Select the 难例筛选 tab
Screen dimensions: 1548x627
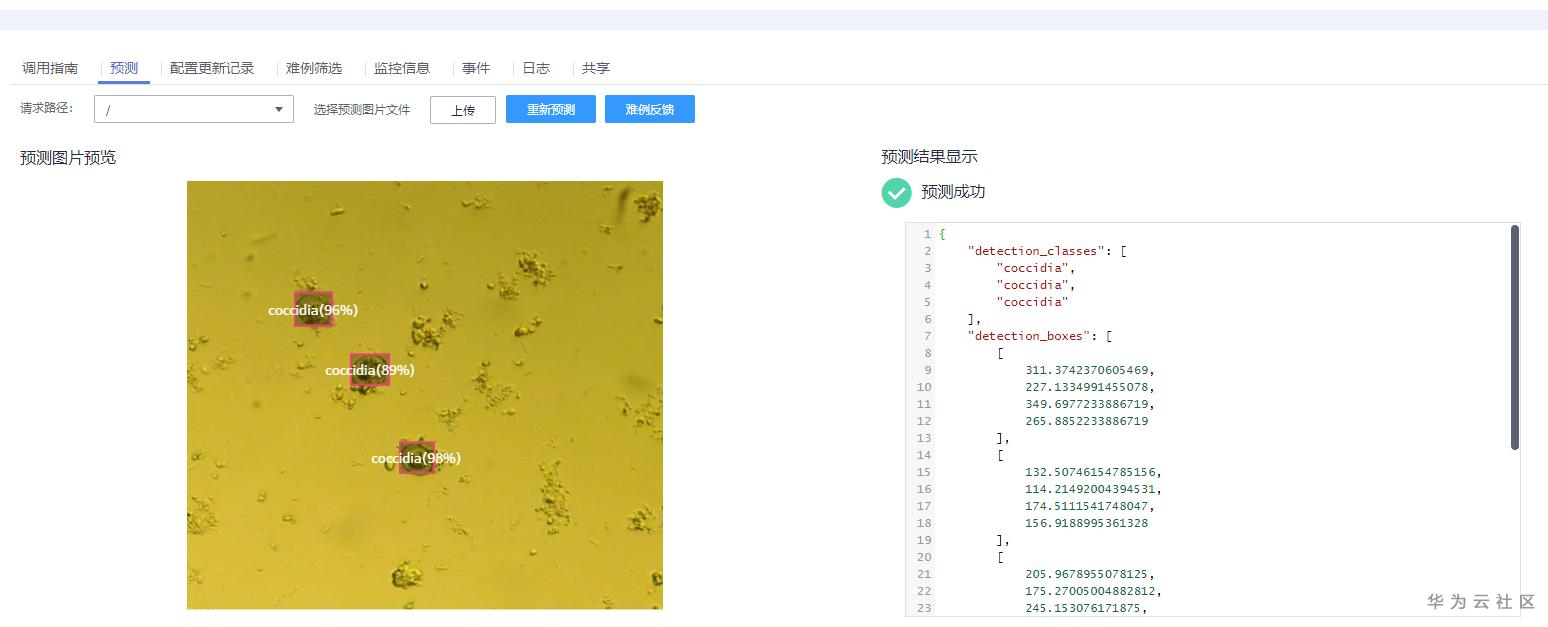coord(313,68)
